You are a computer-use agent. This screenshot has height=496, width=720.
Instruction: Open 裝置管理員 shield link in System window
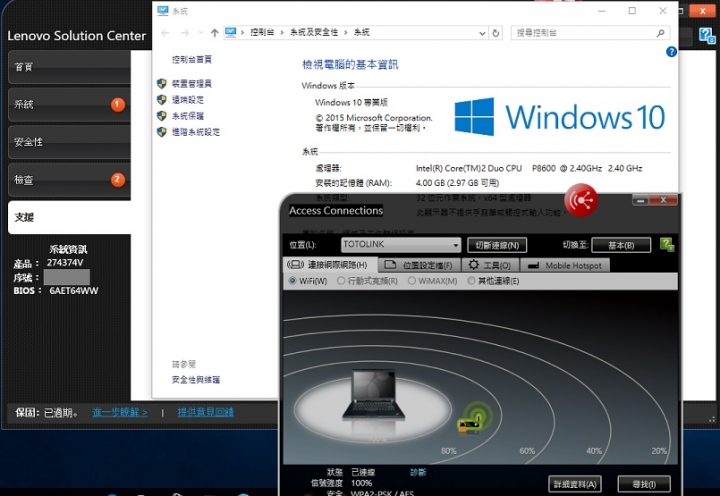point(191,84)
